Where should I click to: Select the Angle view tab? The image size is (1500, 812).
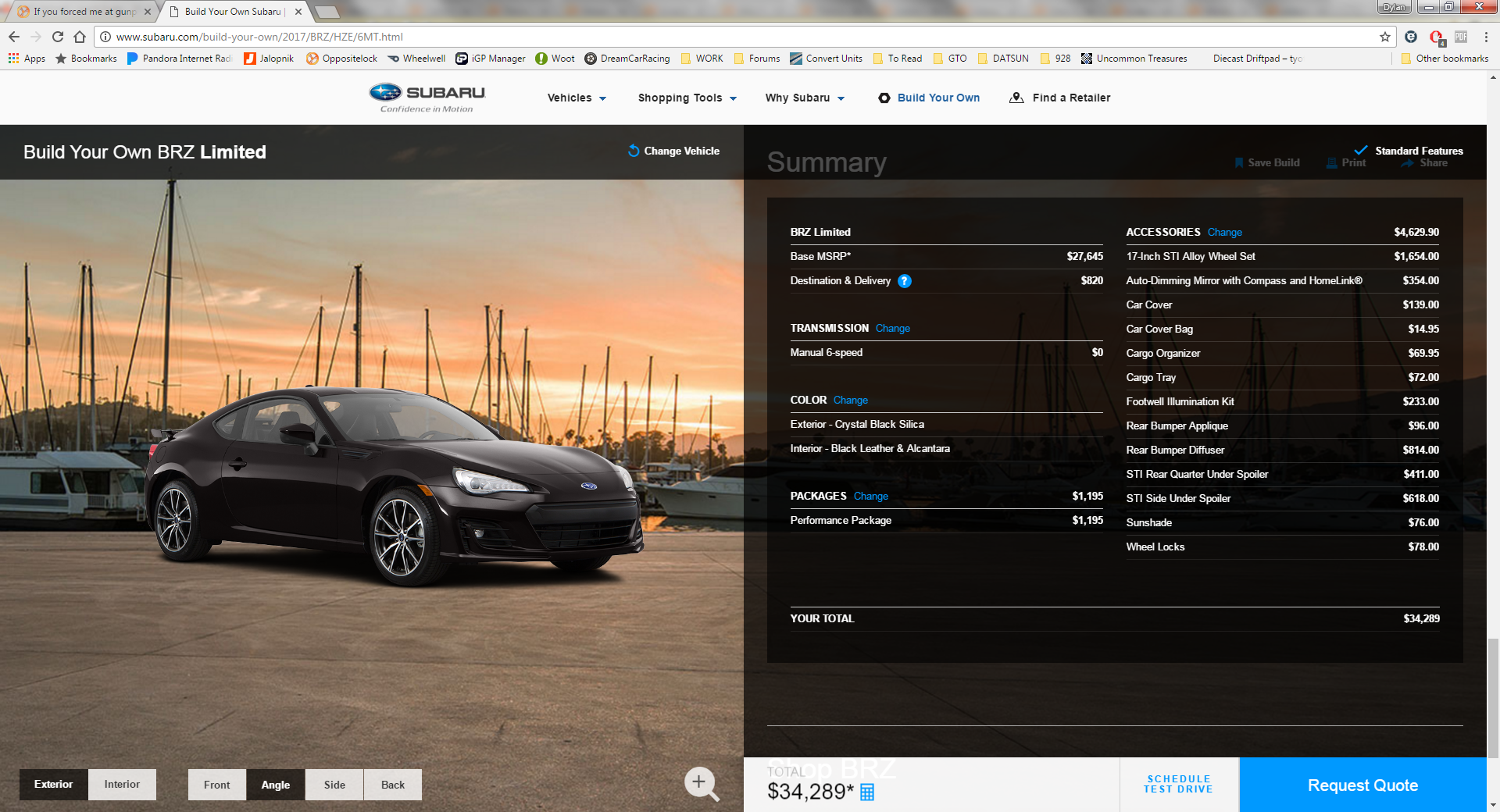point(276,785)
